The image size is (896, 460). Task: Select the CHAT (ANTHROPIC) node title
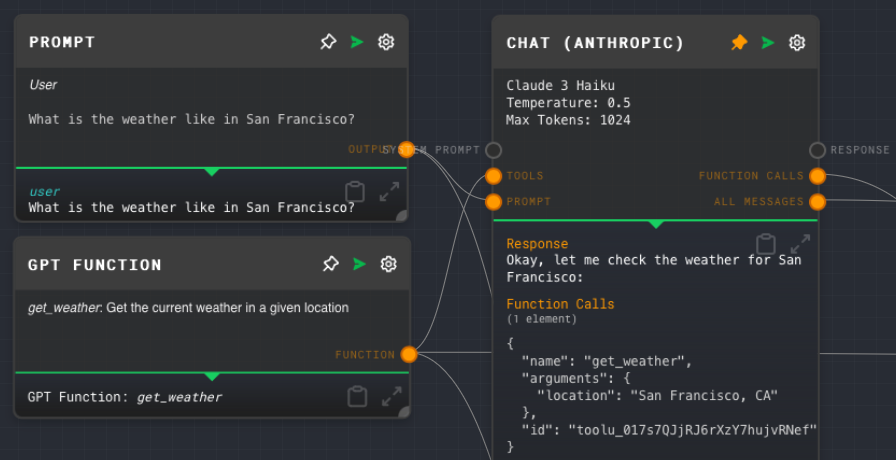coord(595,43)
